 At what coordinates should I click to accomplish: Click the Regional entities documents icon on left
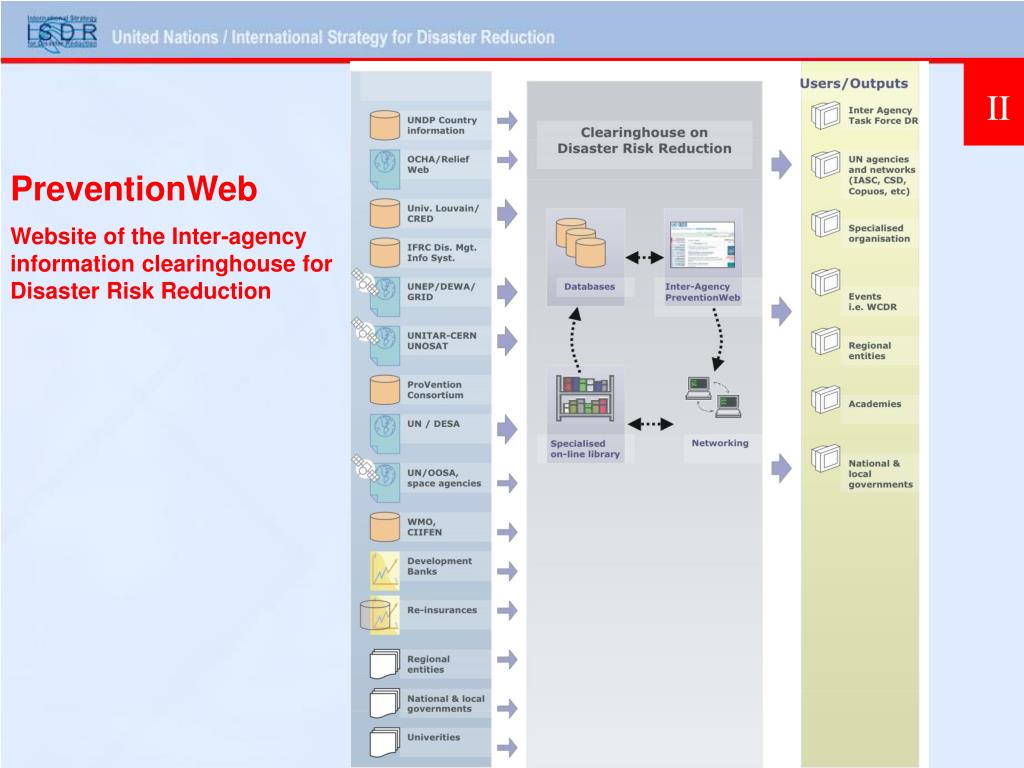[x=385, y=664]
